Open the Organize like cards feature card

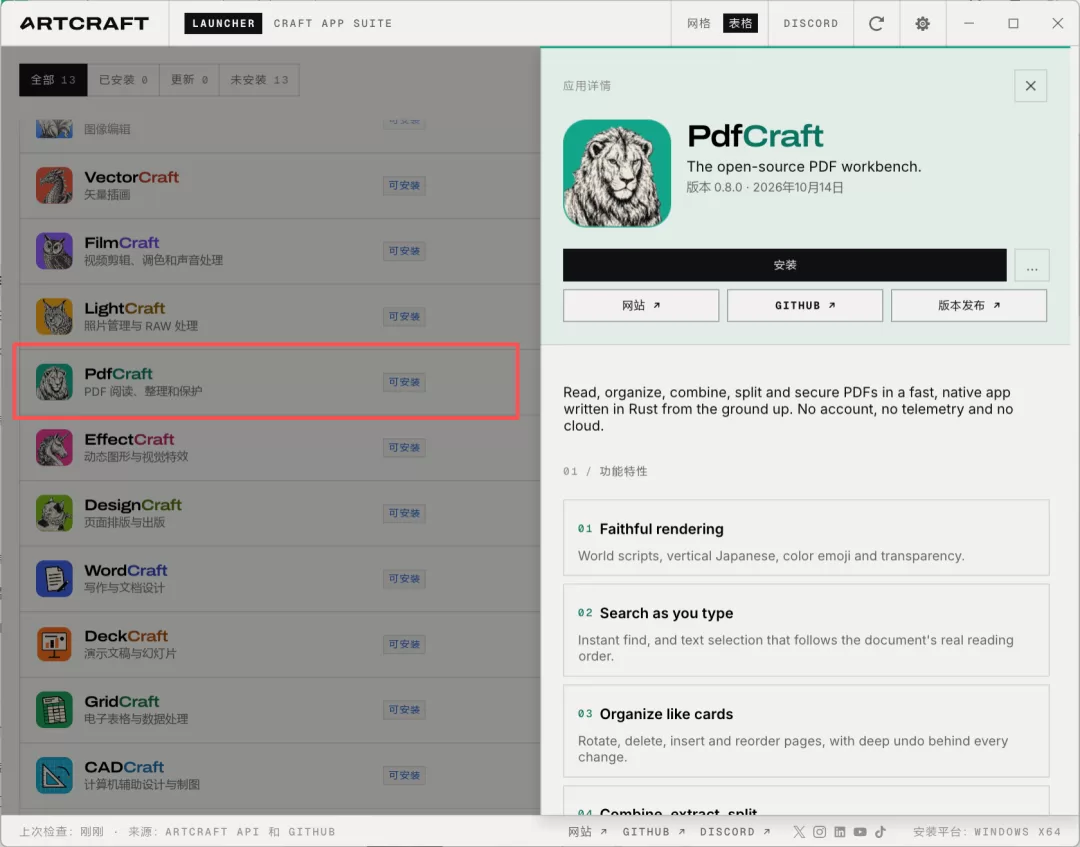pyautogui.click(x=806, y=731)
